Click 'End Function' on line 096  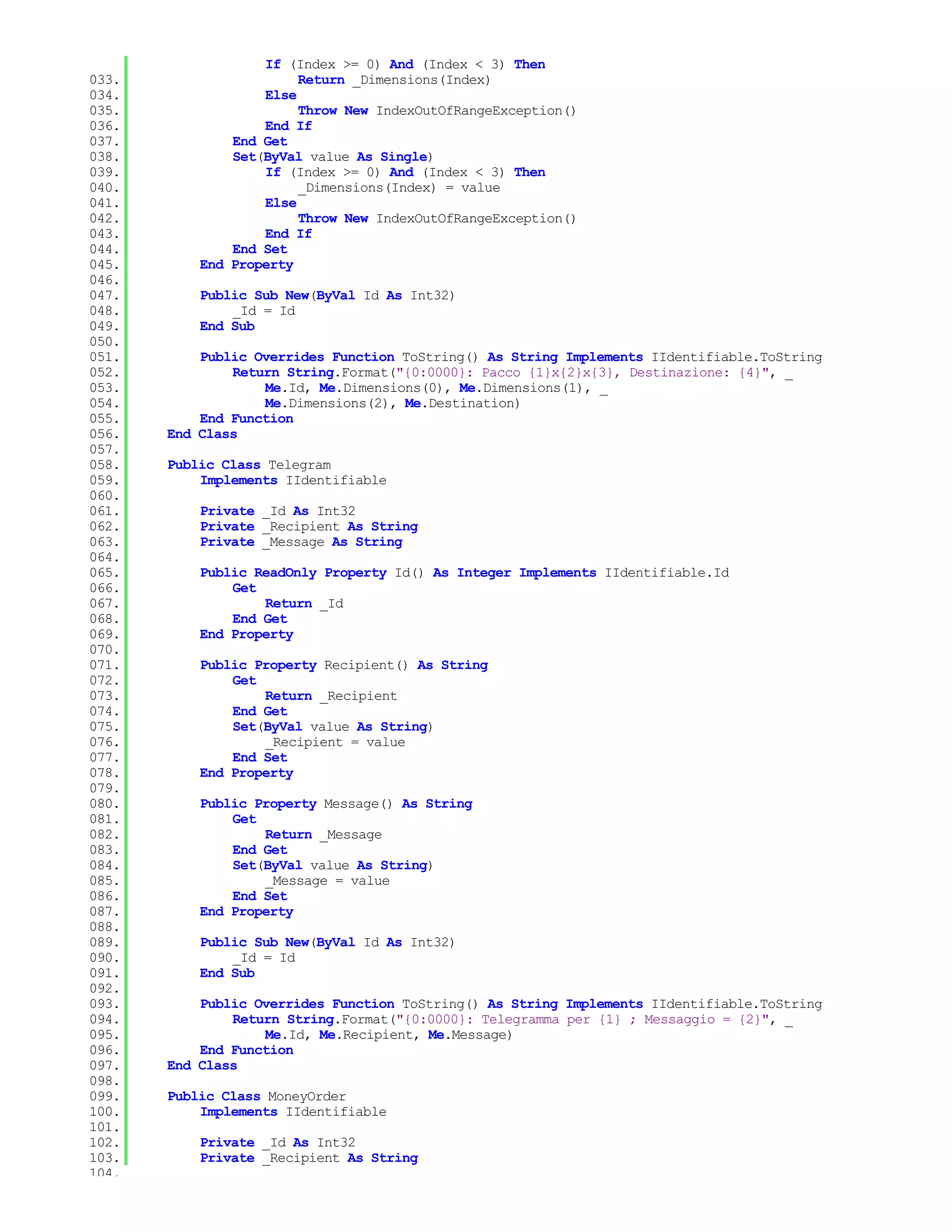tap(246, 1050)
